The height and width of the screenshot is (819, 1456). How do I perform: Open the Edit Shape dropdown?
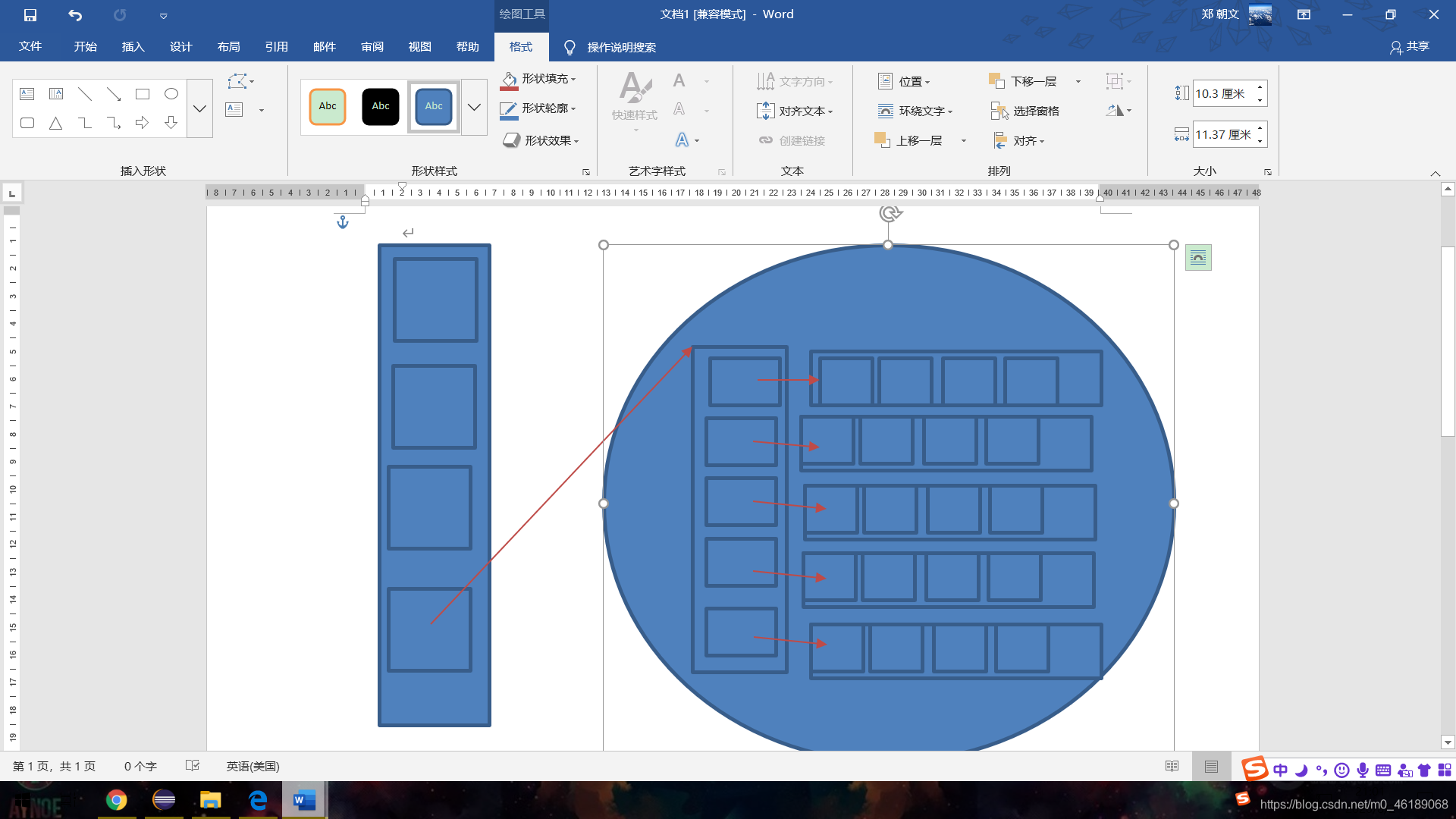click(x=241, y=81)
